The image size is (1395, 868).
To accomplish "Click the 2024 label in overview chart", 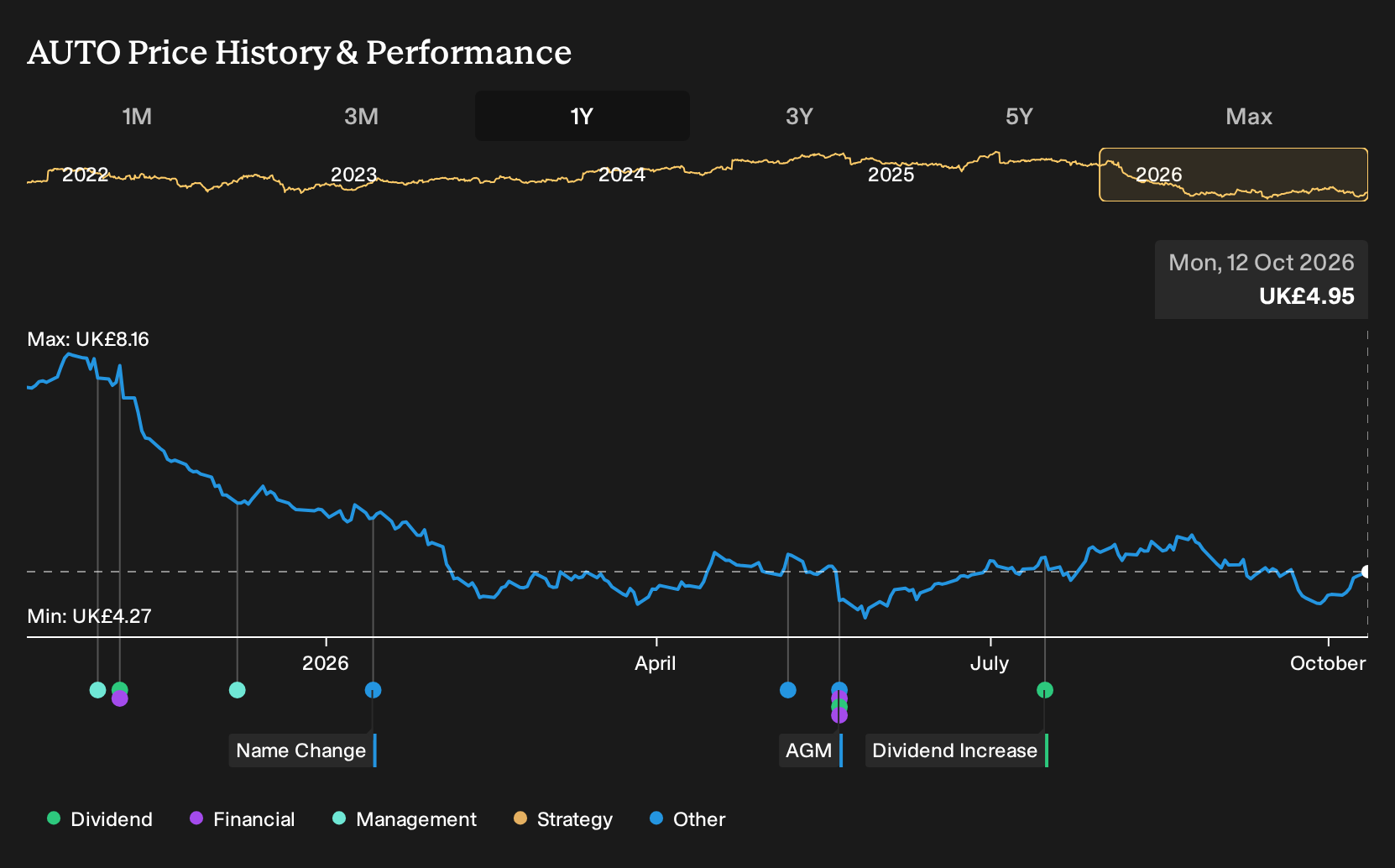I will [622, 175].
